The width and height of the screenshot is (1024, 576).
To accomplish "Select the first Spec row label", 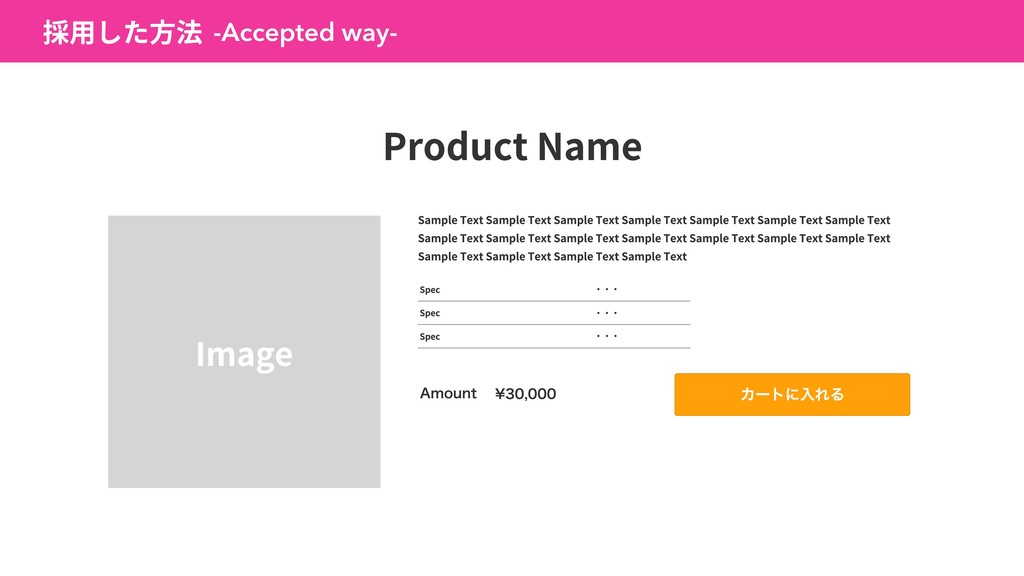I will pos(430,290).
